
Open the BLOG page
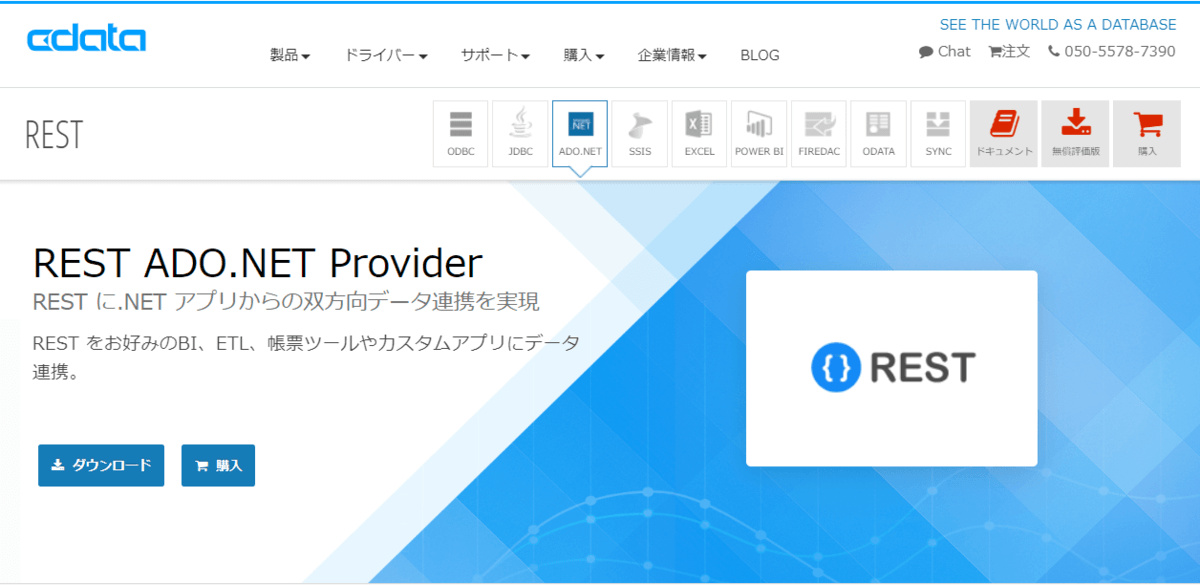point(760,55)
